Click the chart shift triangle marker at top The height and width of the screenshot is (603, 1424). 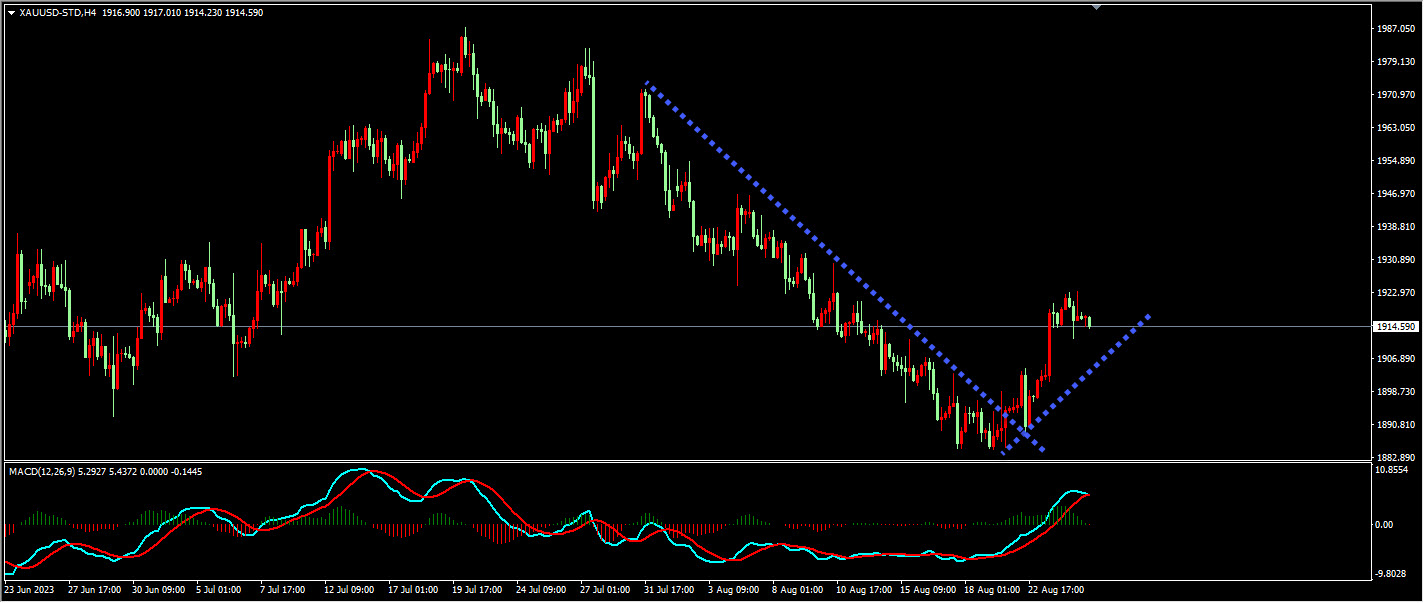coord(1097,7)
